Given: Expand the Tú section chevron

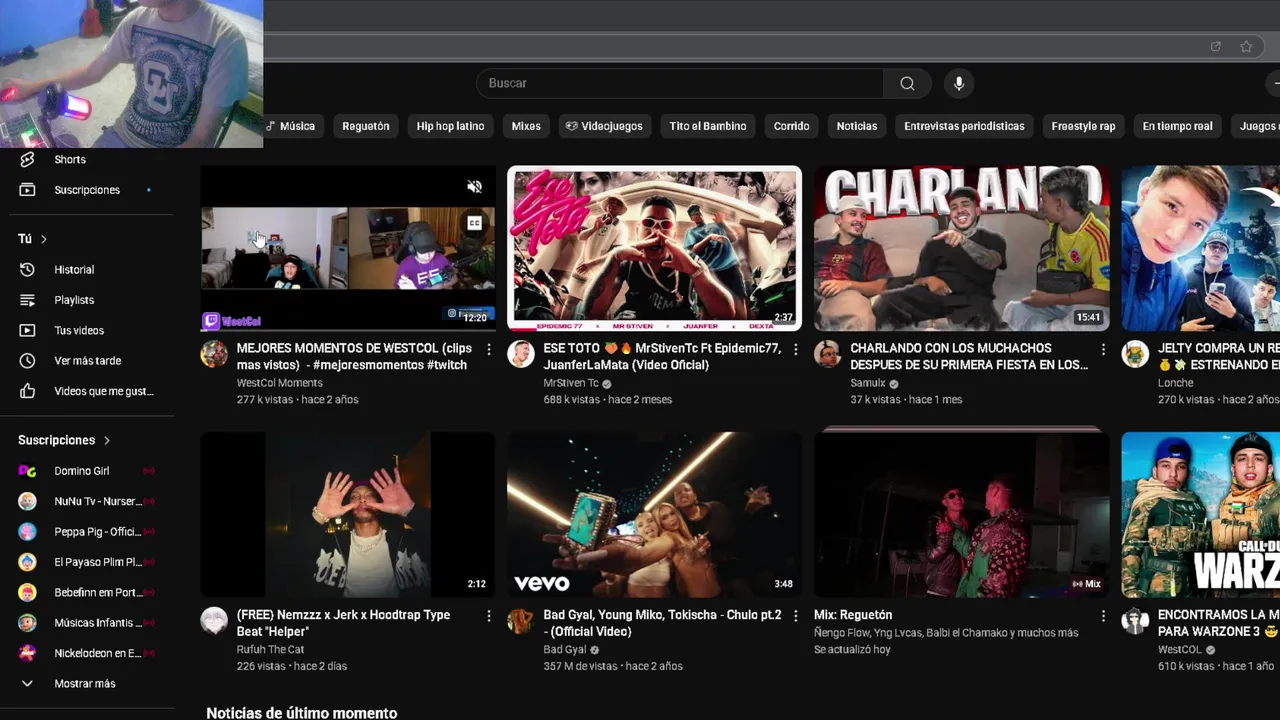Looking at the screenshot, I should coord(44,239).
